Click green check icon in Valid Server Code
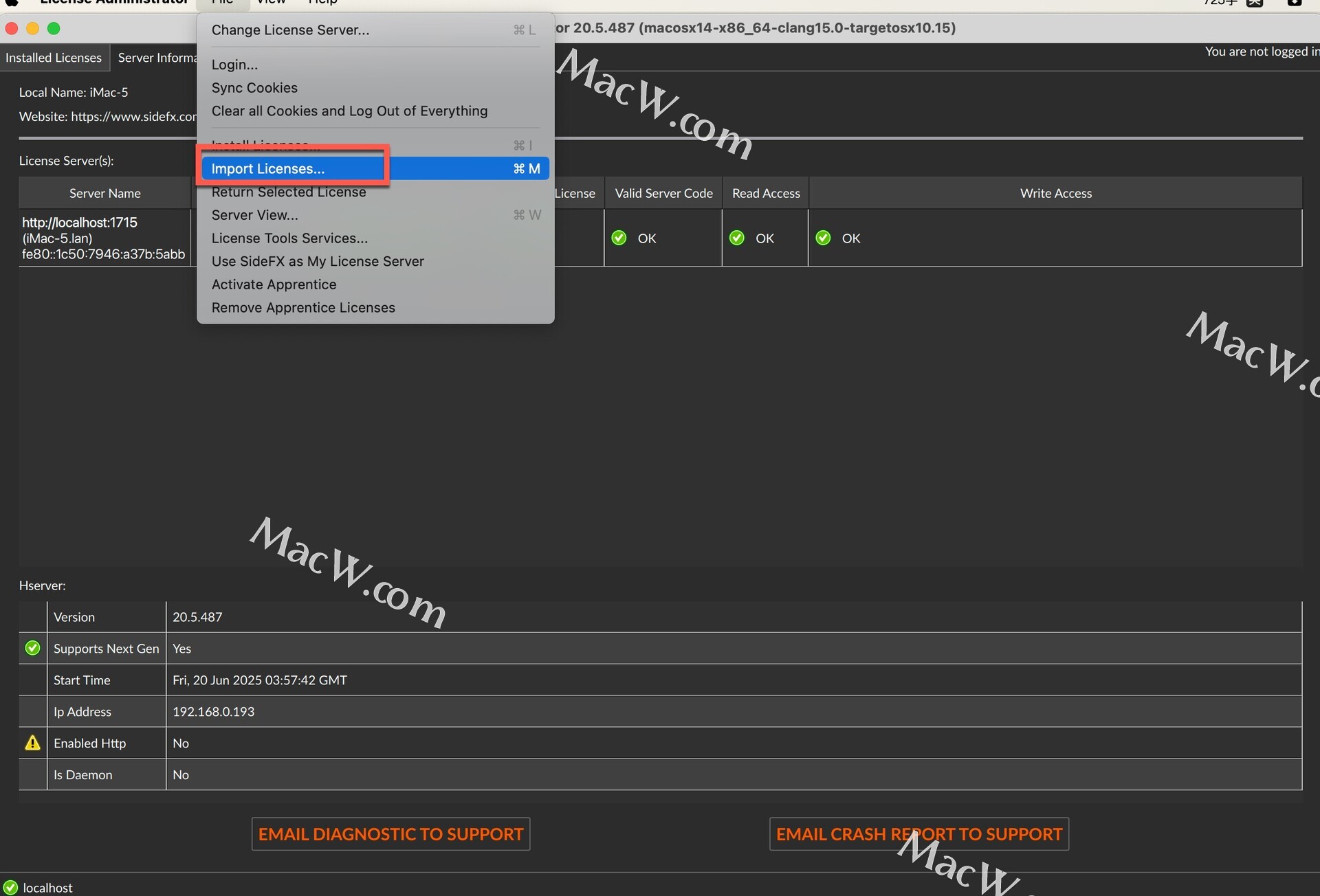The image size is (1320, 896). 619,238
